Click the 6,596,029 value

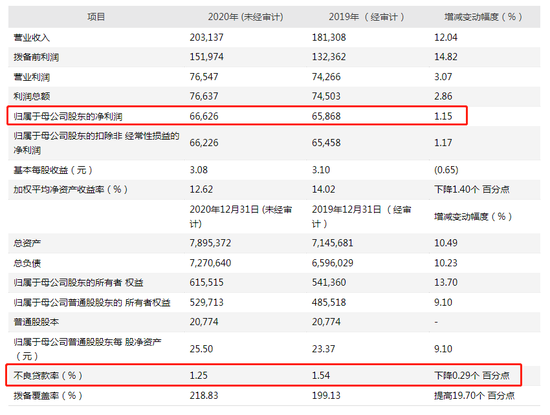(x=333, y=263)
